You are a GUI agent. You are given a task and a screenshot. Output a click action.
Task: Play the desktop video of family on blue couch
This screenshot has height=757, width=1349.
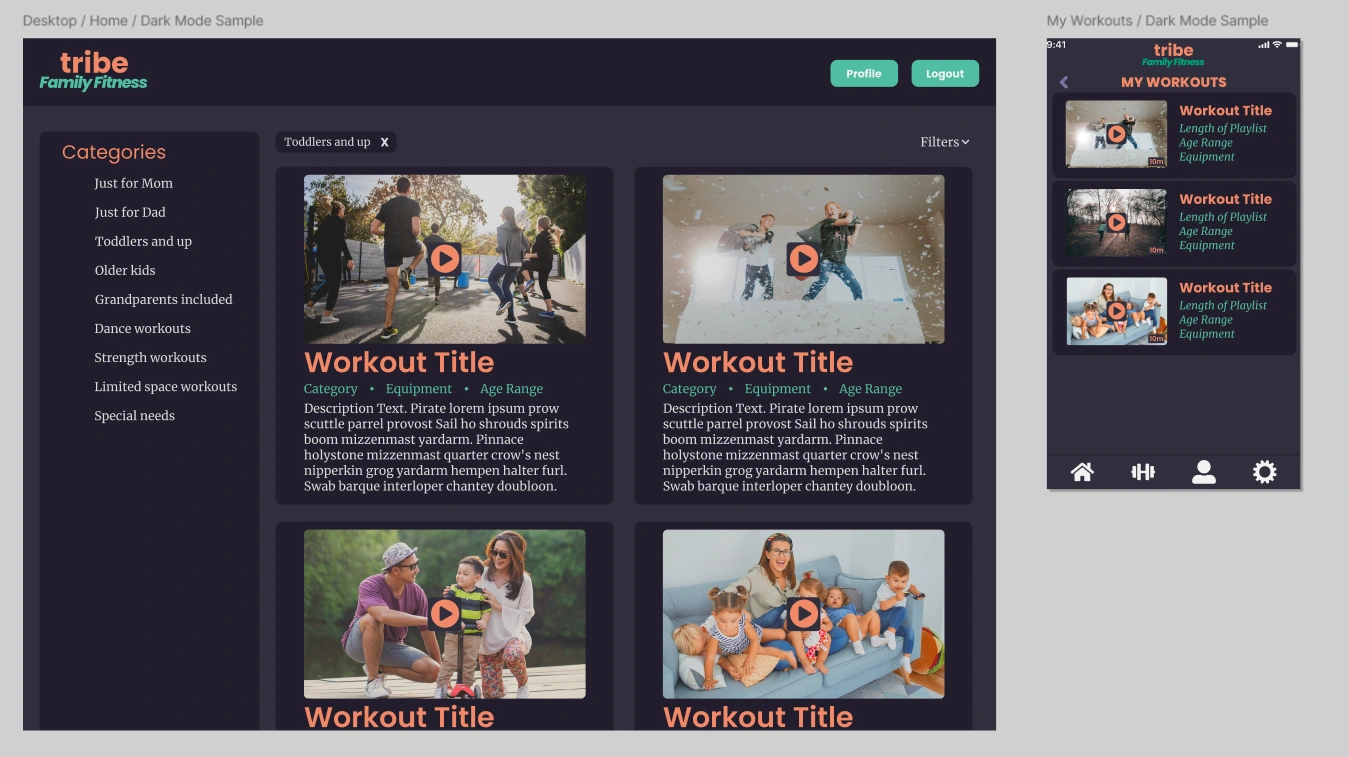point(803,614)
